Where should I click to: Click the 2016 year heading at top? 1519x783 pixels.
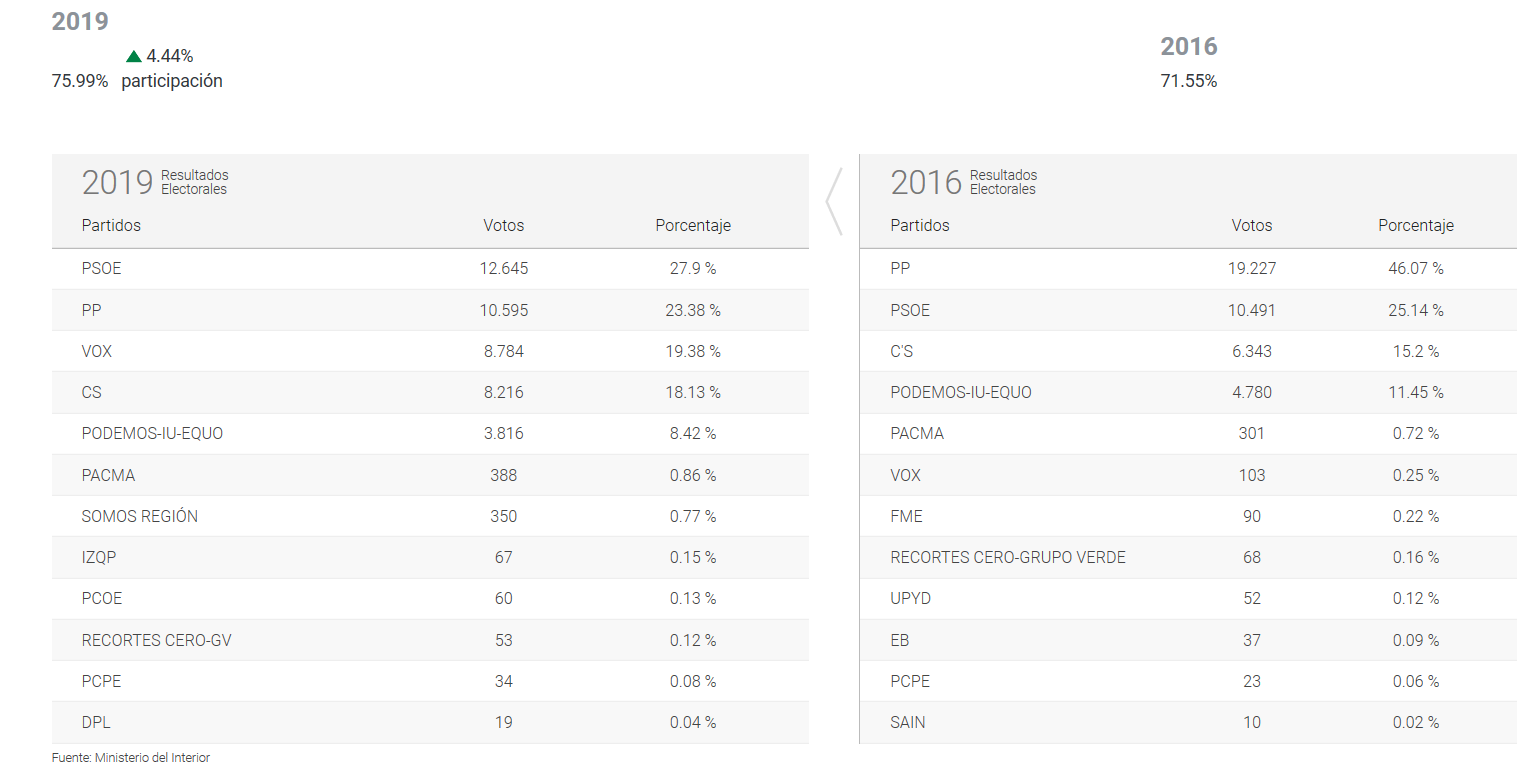click(1189, 47)
